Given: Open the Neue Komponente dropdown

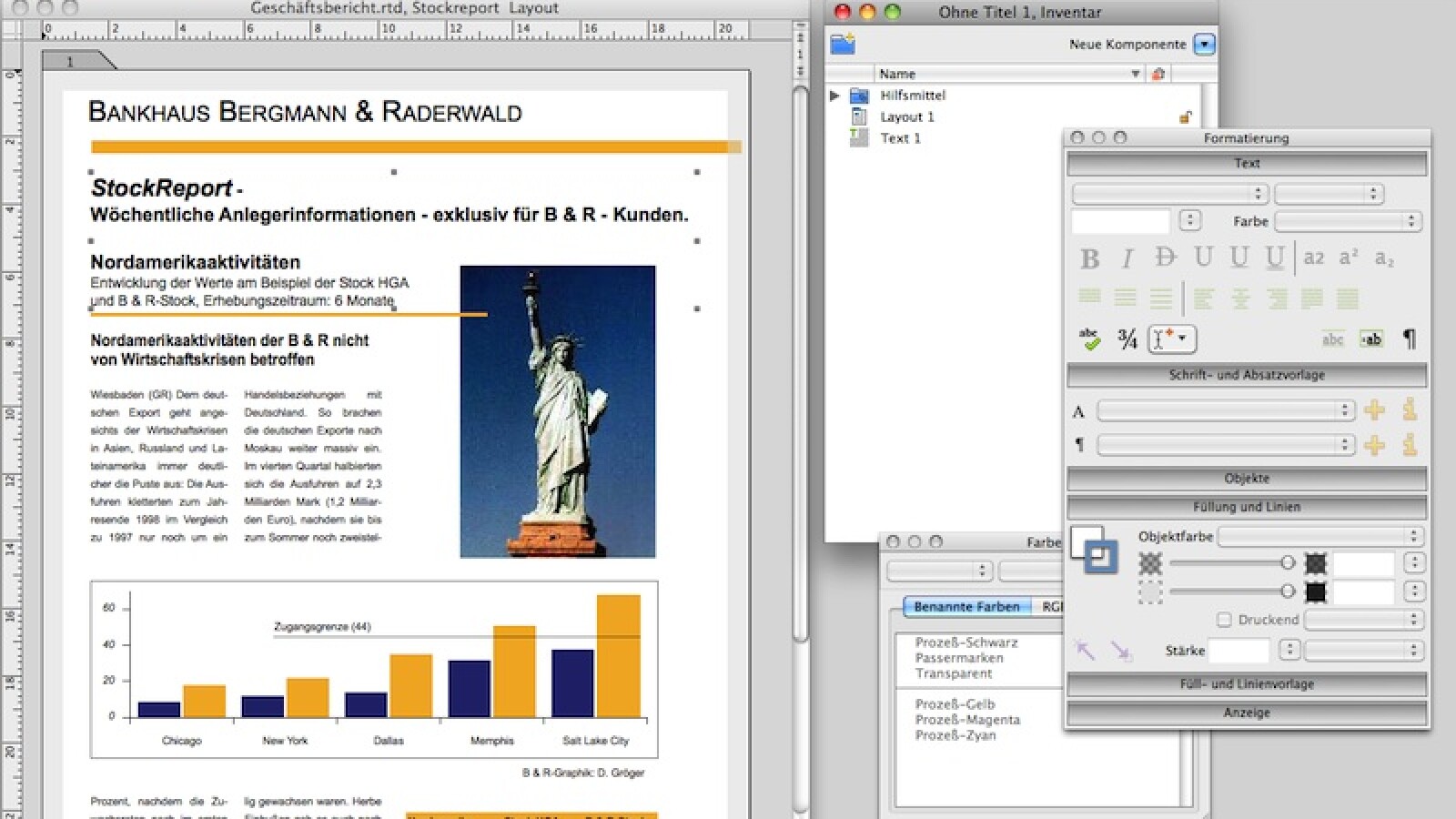Looking at the screenshot, I should [x=1204, y=45].
